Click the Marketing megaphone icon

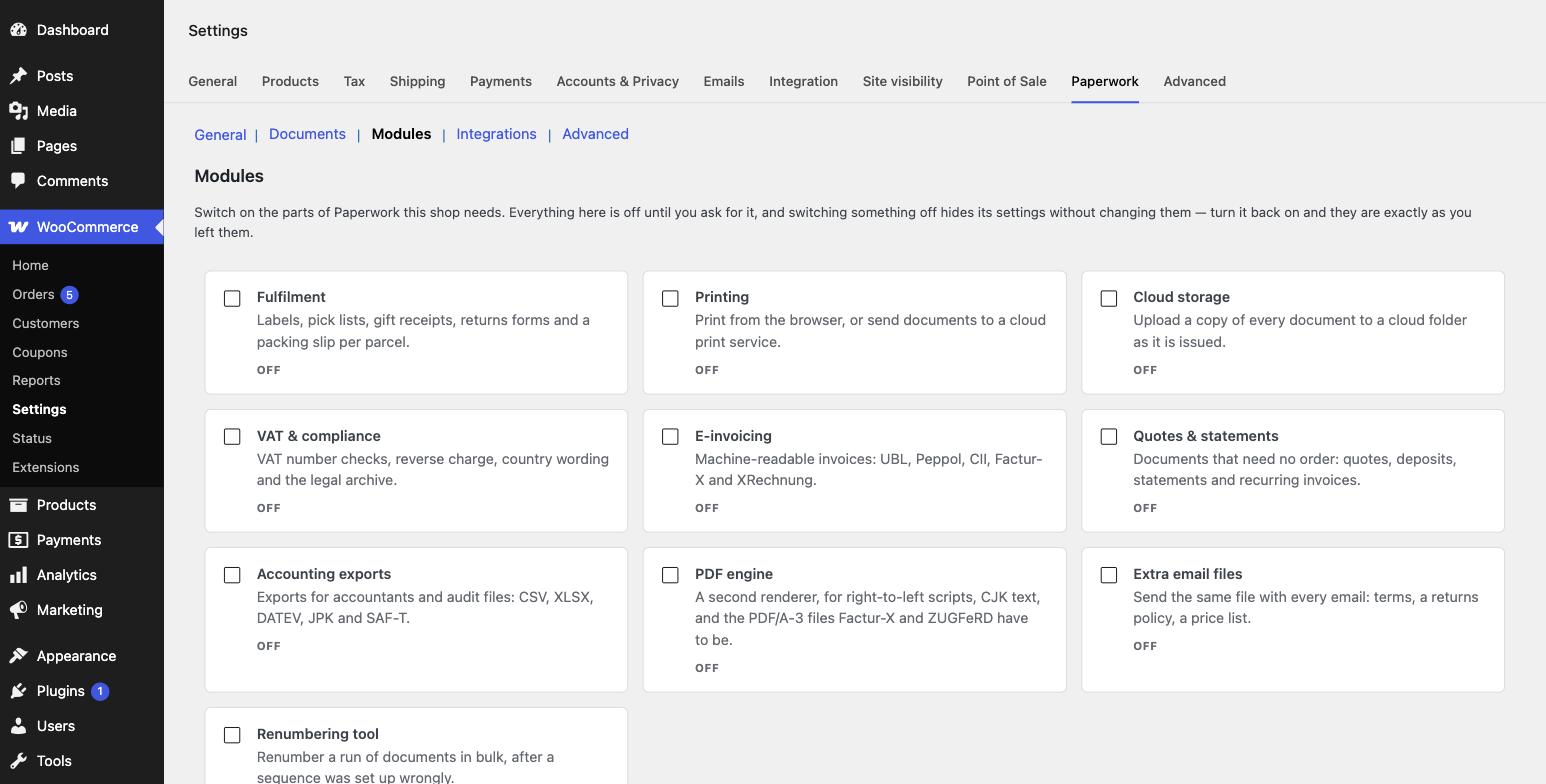(18, 610)
